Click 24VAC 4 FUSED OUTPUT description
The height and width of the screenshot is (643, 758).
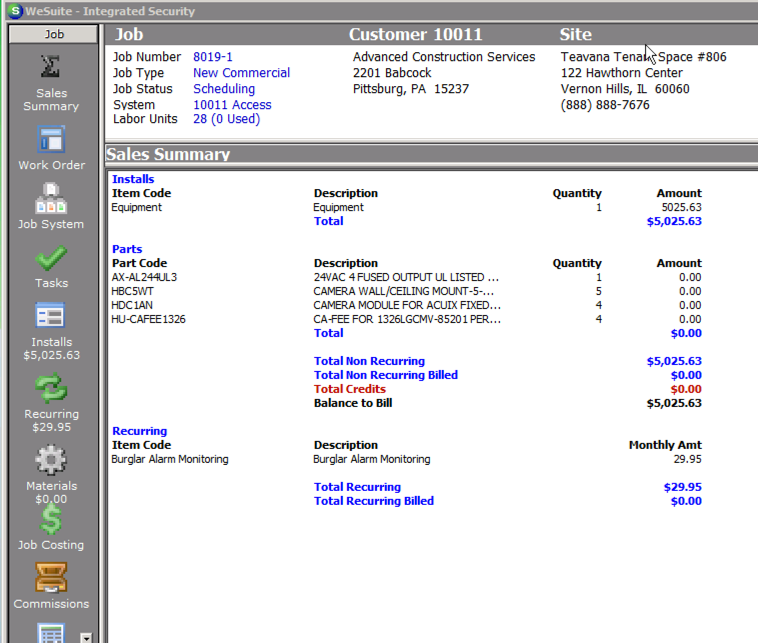(x=406, y=278)
